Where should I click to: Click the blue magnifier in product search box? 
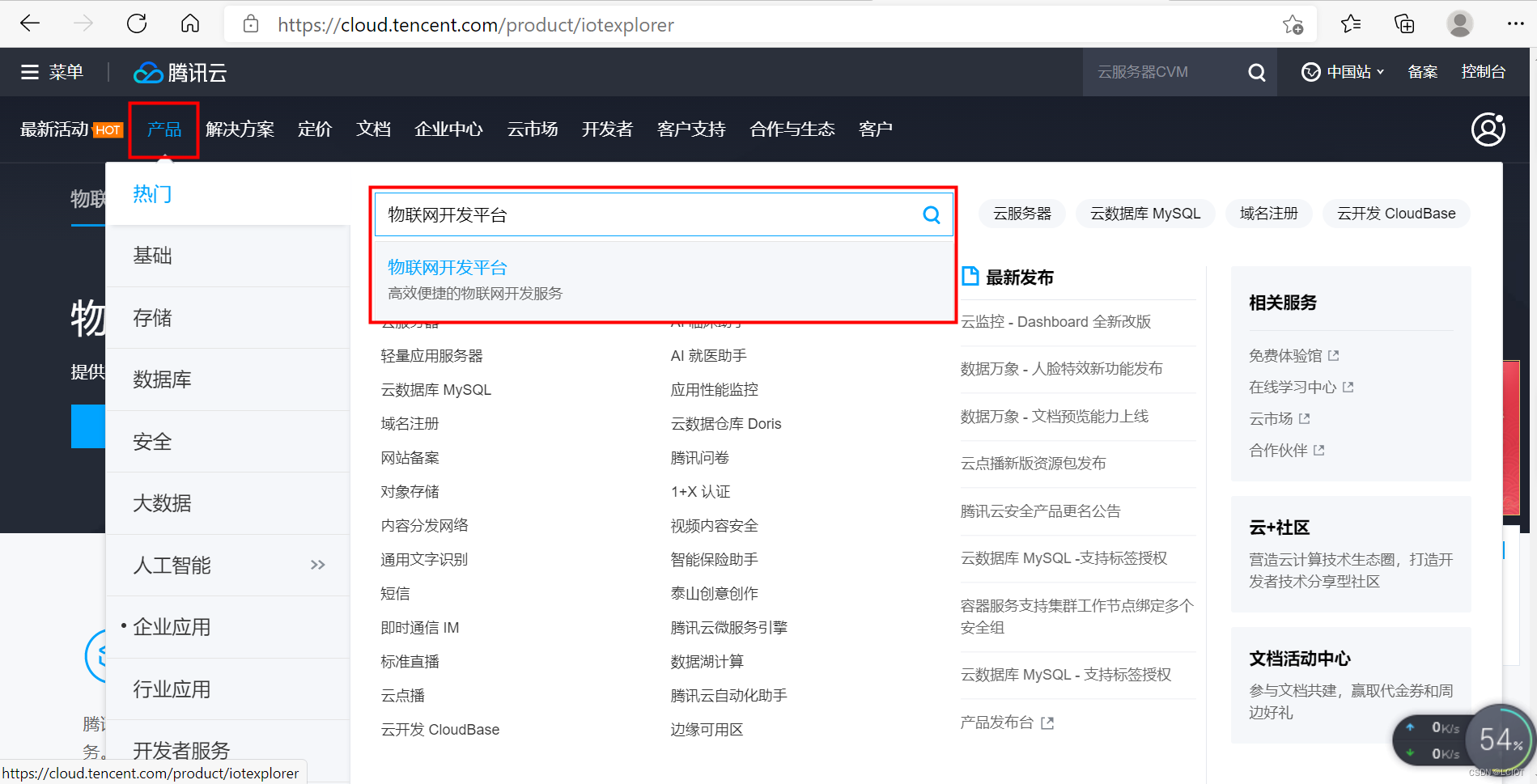point(932,214)
